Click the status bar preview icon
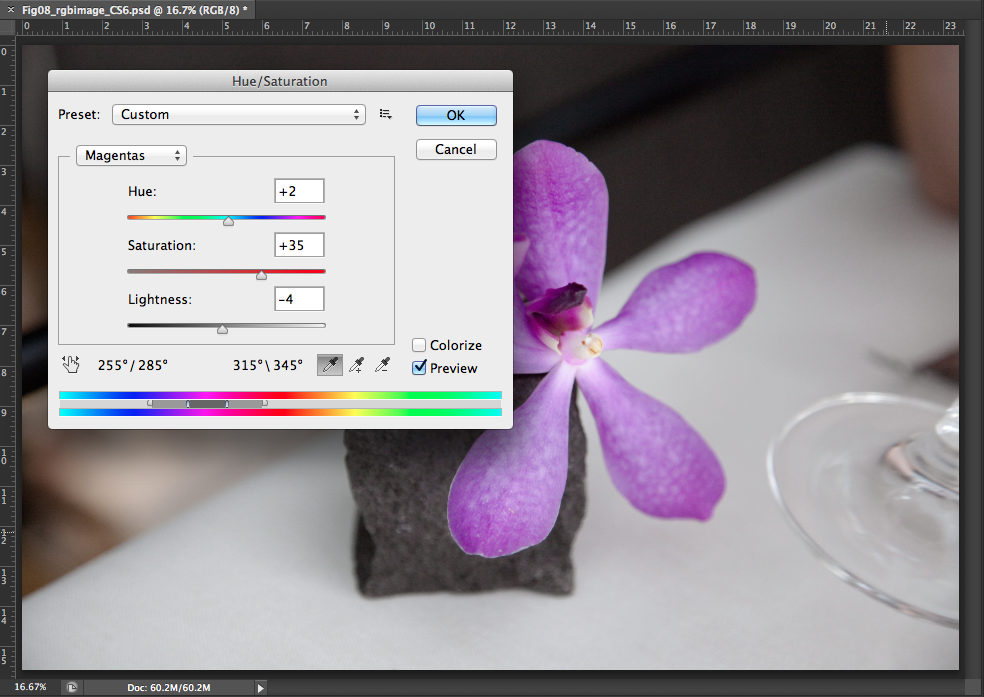The width and height of the screenshot is (984, 697). pyautogui.click(x=72, y=687)
